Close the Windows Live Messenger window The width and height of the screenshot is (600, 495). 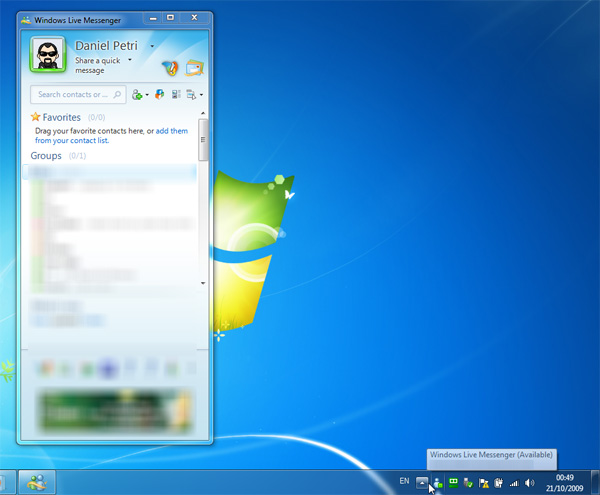pyautogui.click(x=194, y=18)
